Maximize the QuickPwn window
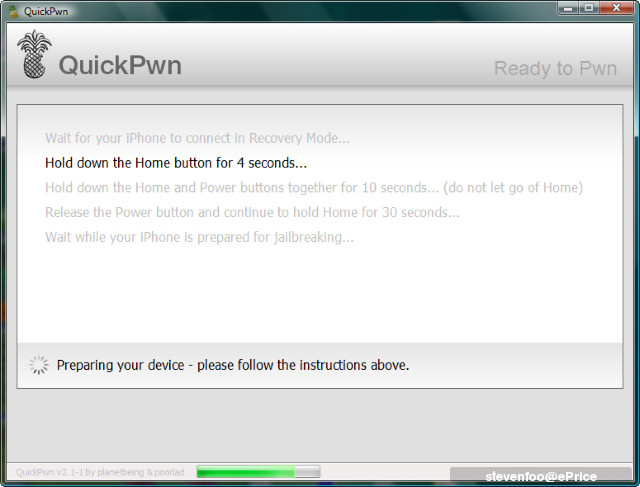 coord(589,8)
